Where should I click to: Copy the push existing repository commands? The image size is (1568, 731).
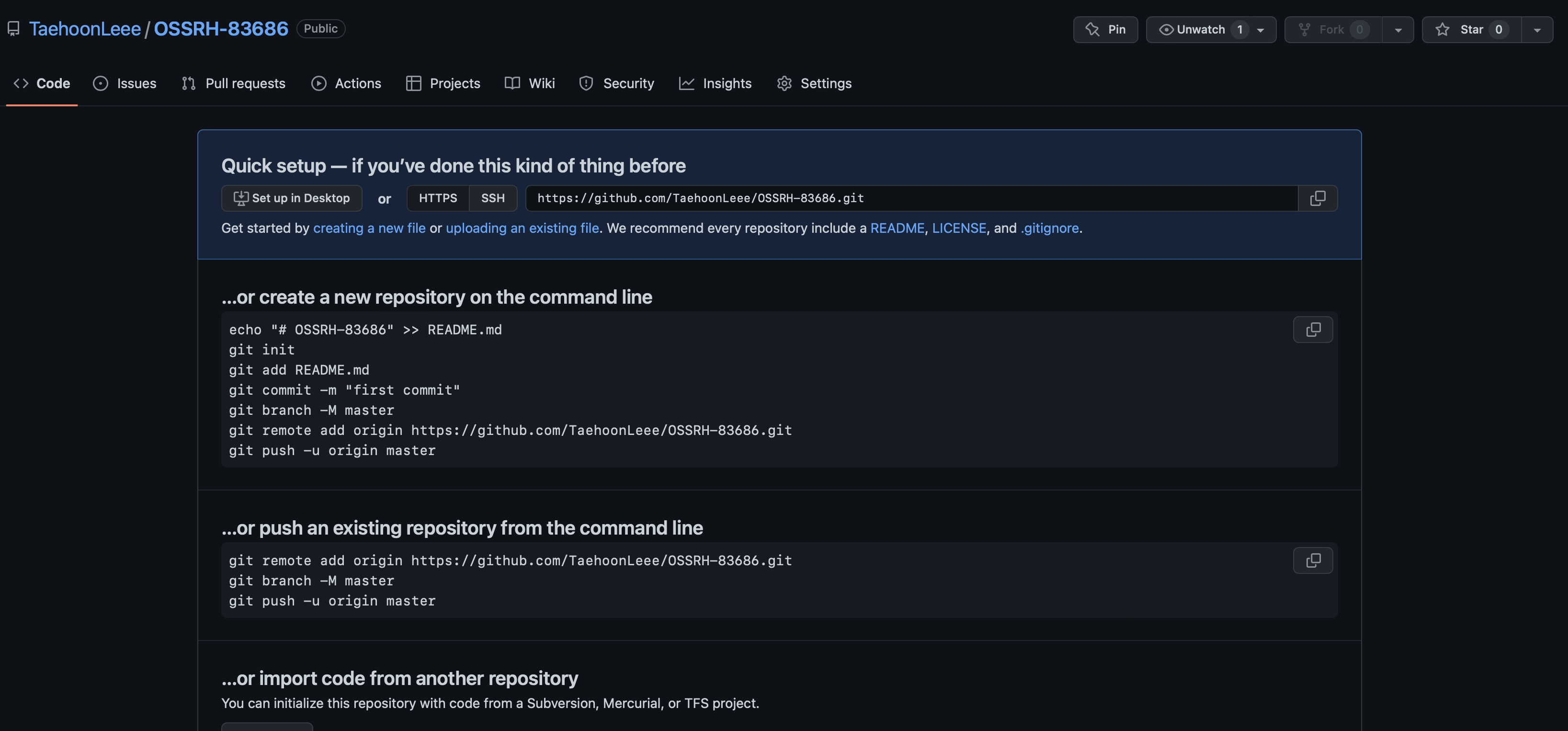(1313, 560)
